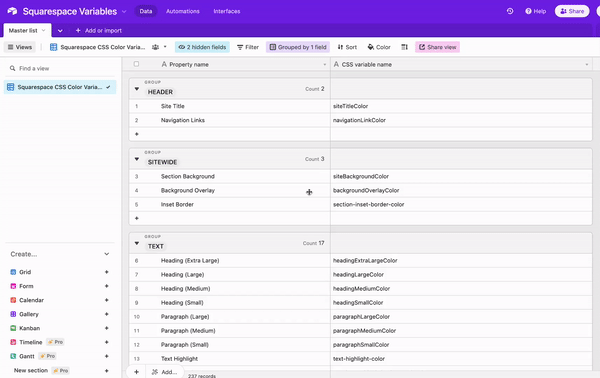The height and width of the screenshot is (378, 600).
Task: Select the navigationLinkColor cell
Action: click(461, 120)
